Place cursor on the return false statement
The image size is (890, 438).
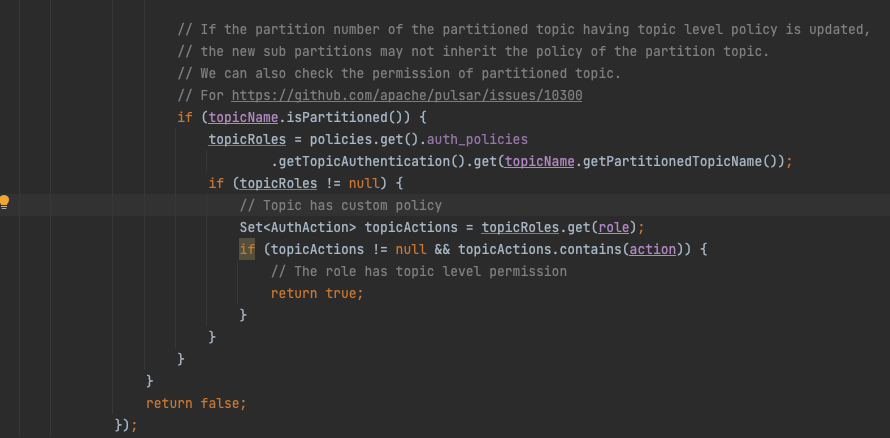pyautogui.click(x=196, y=403)
